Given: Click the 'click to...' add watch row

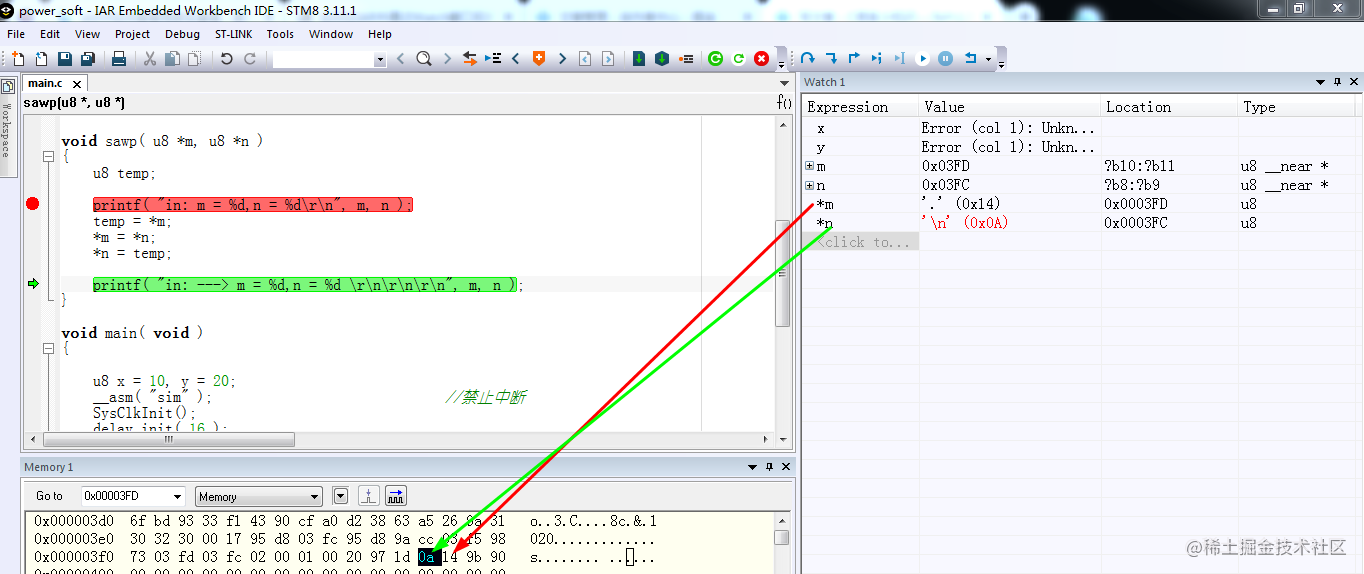Looking at the screenshot, I should (x=862, y=242).
